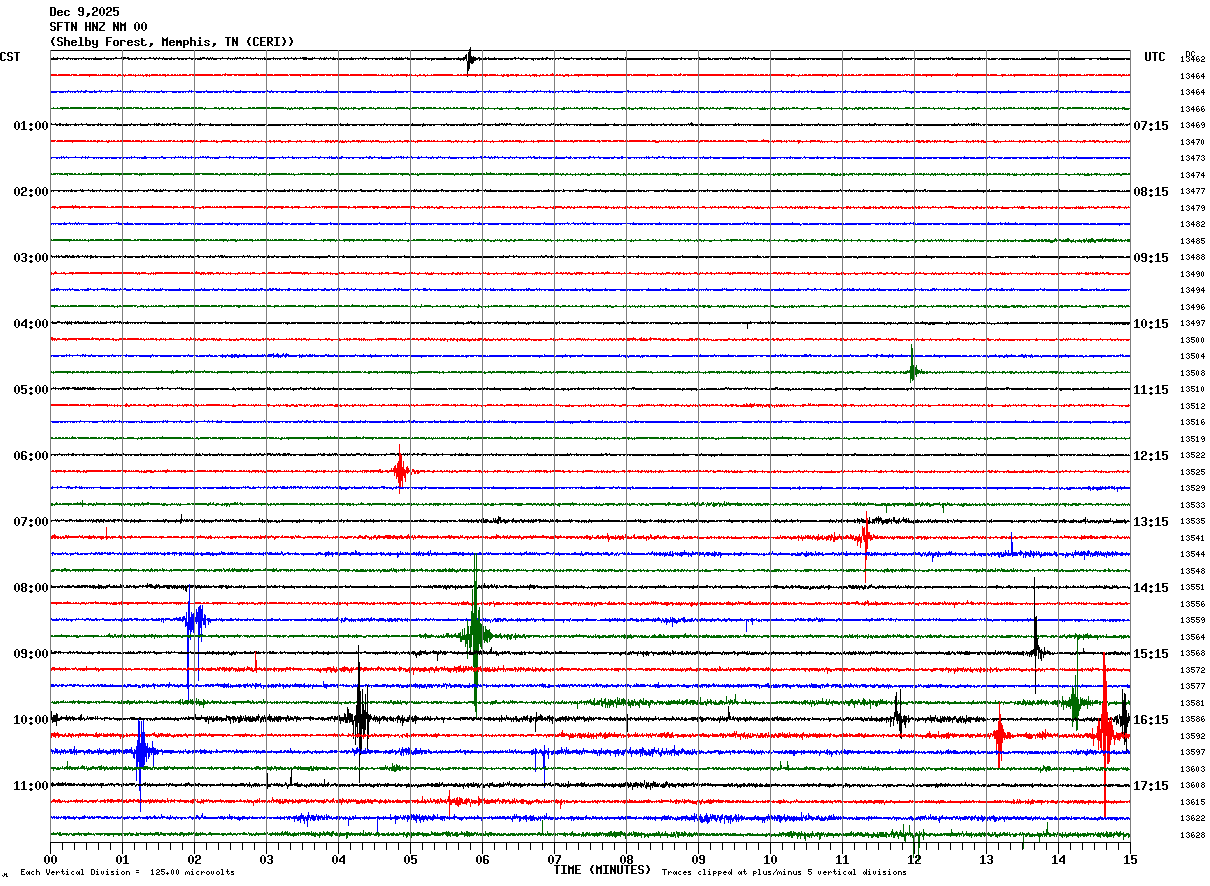This screenshot has width=1210, height=886.
Task: Select the 09:00 CST time label
Action: [31, 654]
